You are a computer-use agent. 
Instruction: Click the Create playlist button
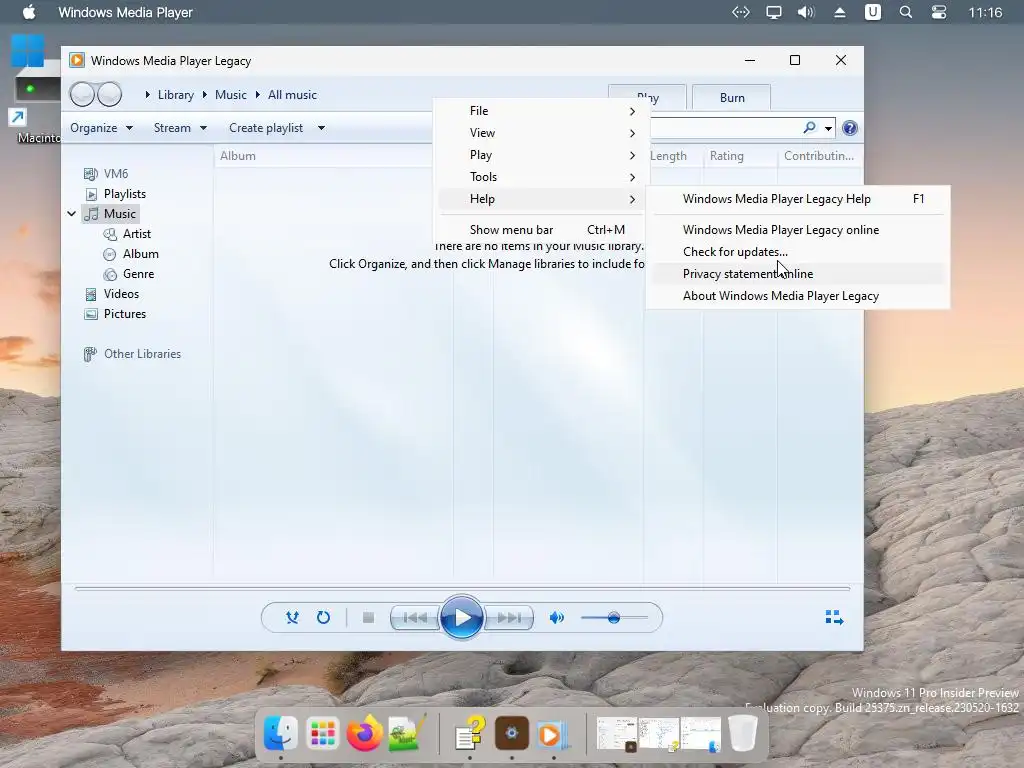[266, 128]
